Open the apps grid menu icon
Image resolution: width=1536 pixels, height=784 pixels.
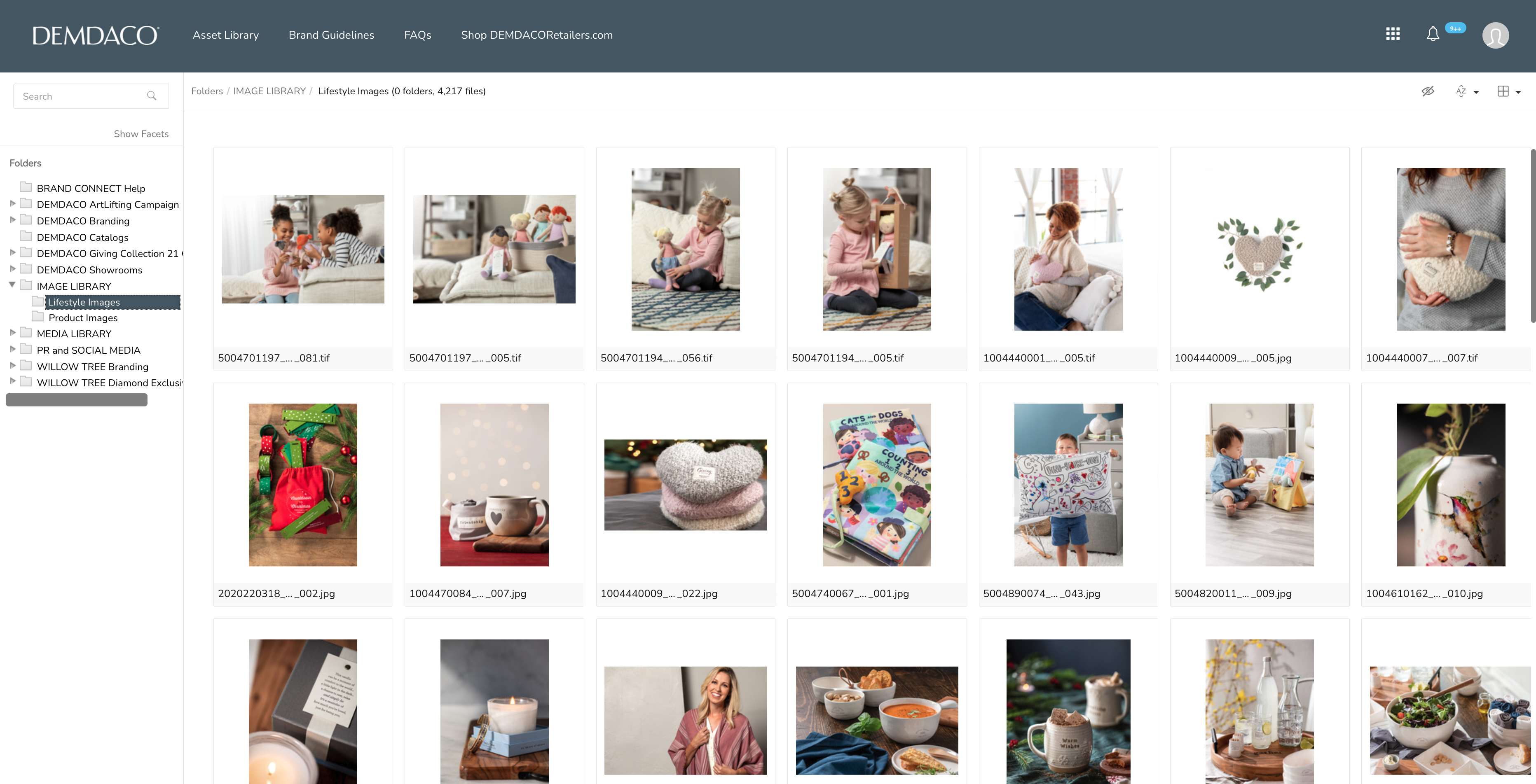coord(1393,34)
